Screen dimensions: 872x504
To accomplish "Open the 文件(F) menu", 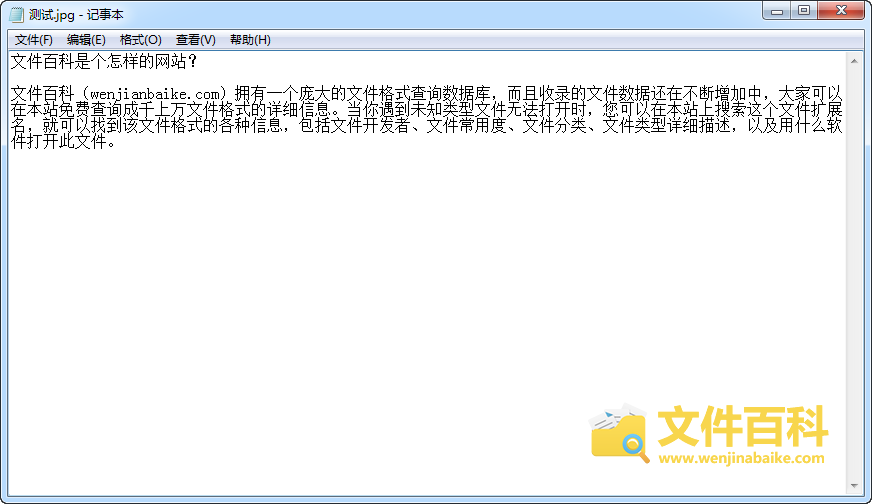I will coord(33,40).
